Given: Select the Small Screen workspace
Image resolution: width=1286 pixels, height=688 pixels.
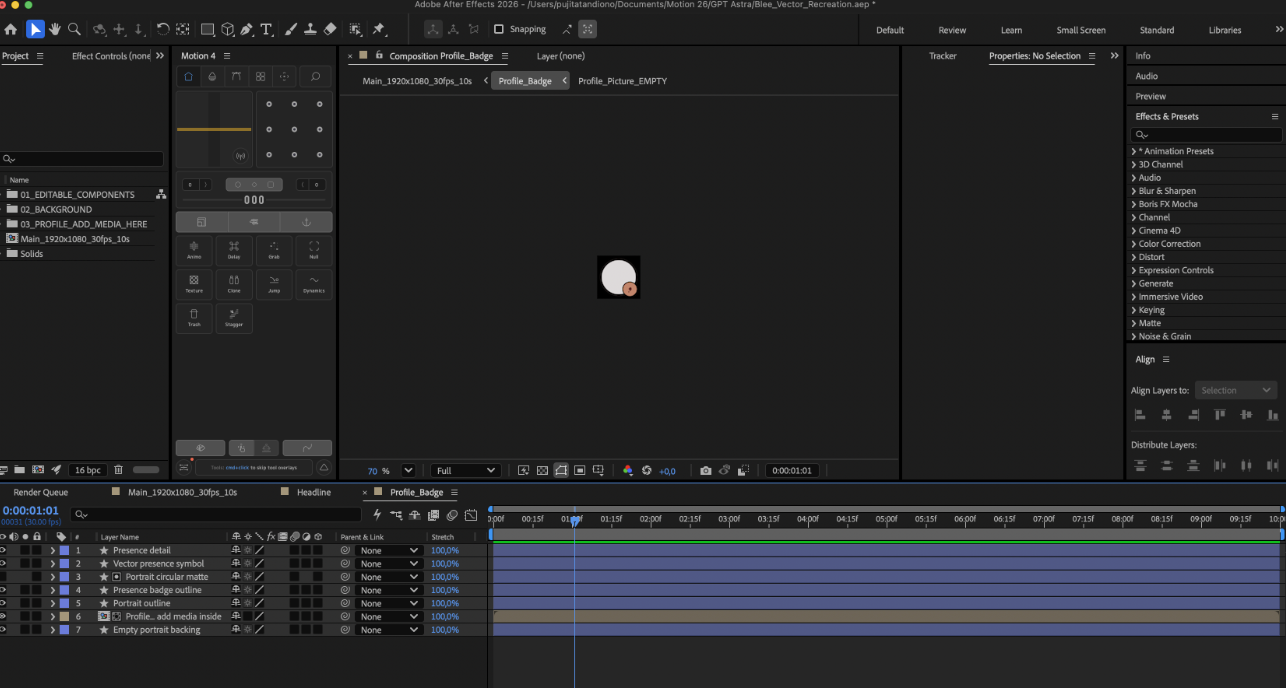Looking at the screenshot, I should point(1080,30).
